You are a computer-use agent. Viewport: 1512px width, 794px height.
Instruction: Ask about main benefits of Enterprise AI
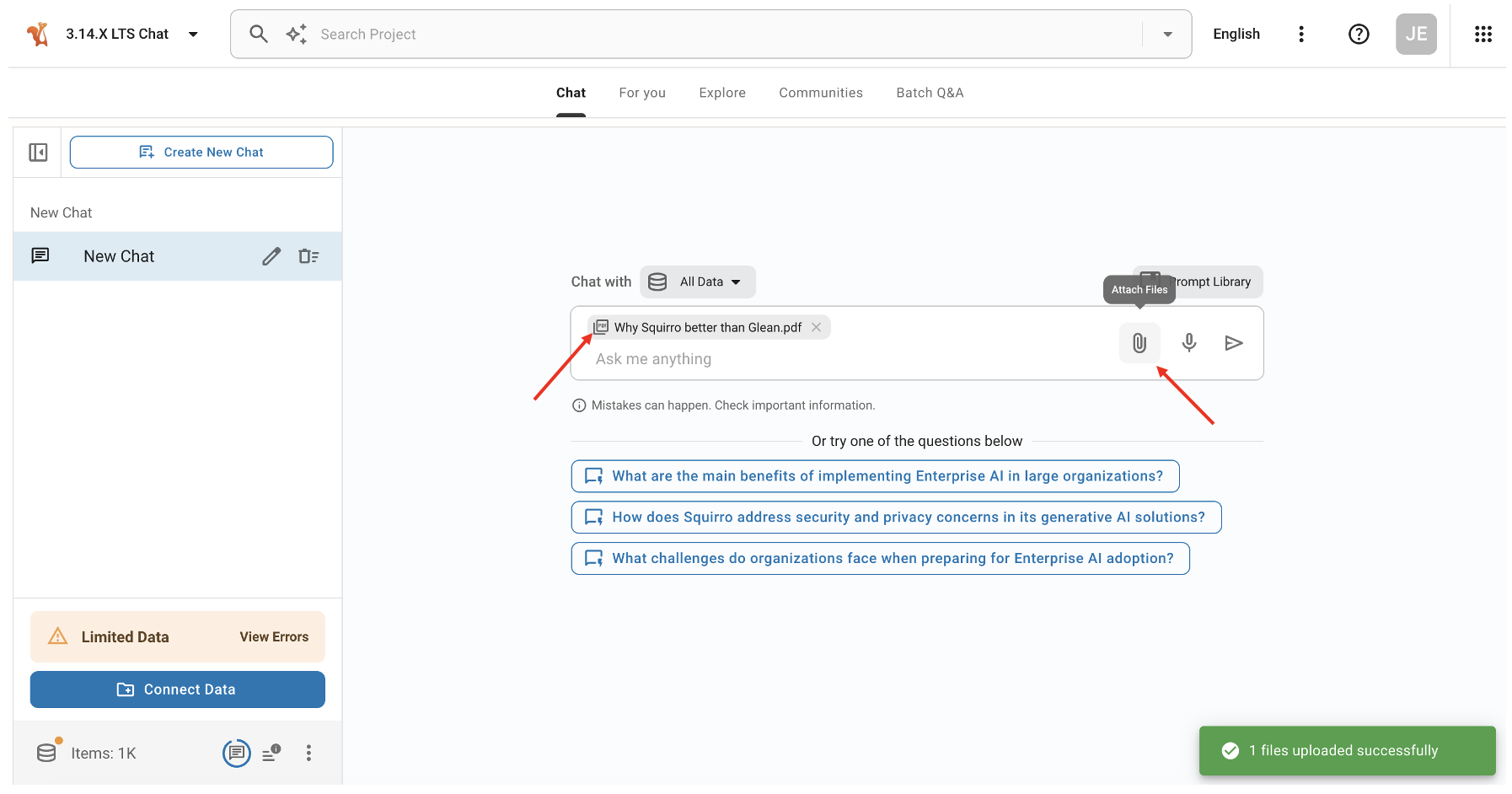[x=875, y=476]
